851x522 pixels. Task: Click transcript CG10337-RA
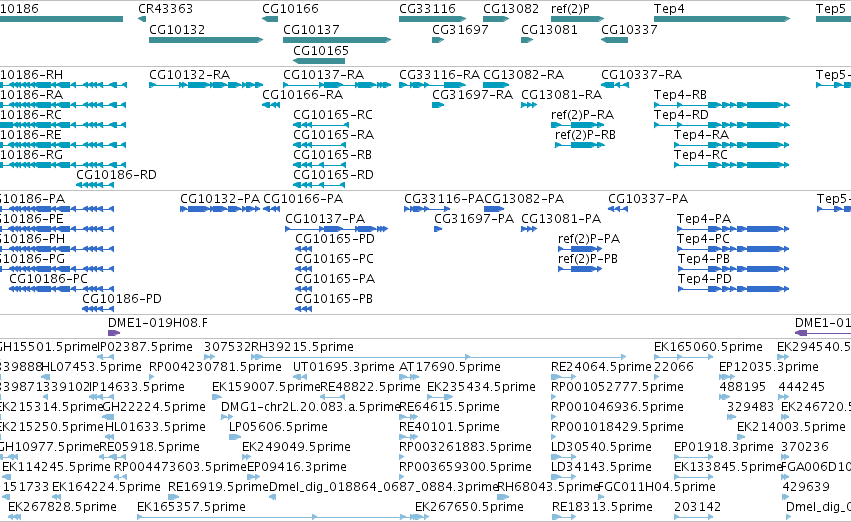point(642,75)
